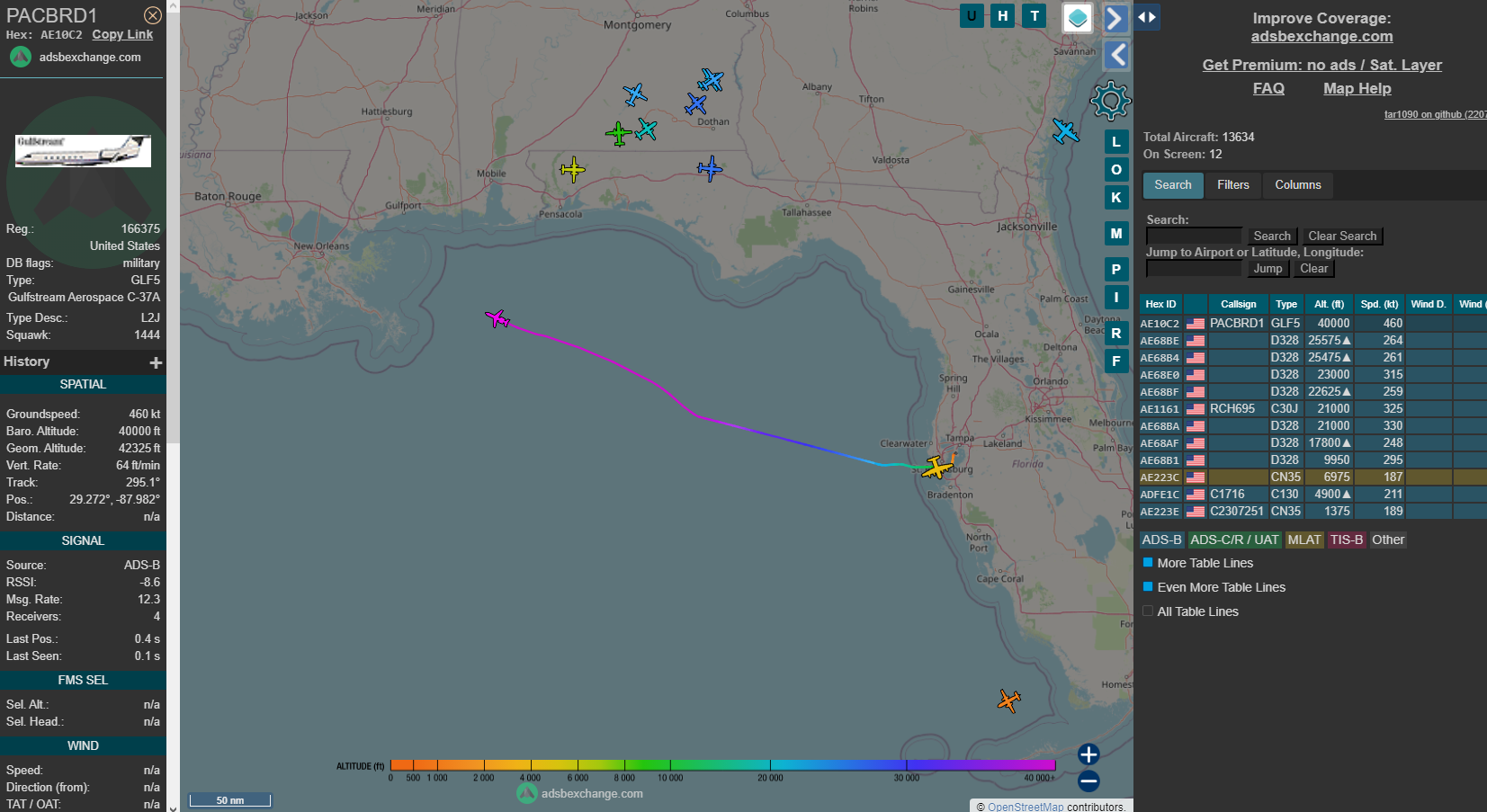Sort table by Spd. (kt) column
The image size is (1487, 812).
tap(1379, 304)
